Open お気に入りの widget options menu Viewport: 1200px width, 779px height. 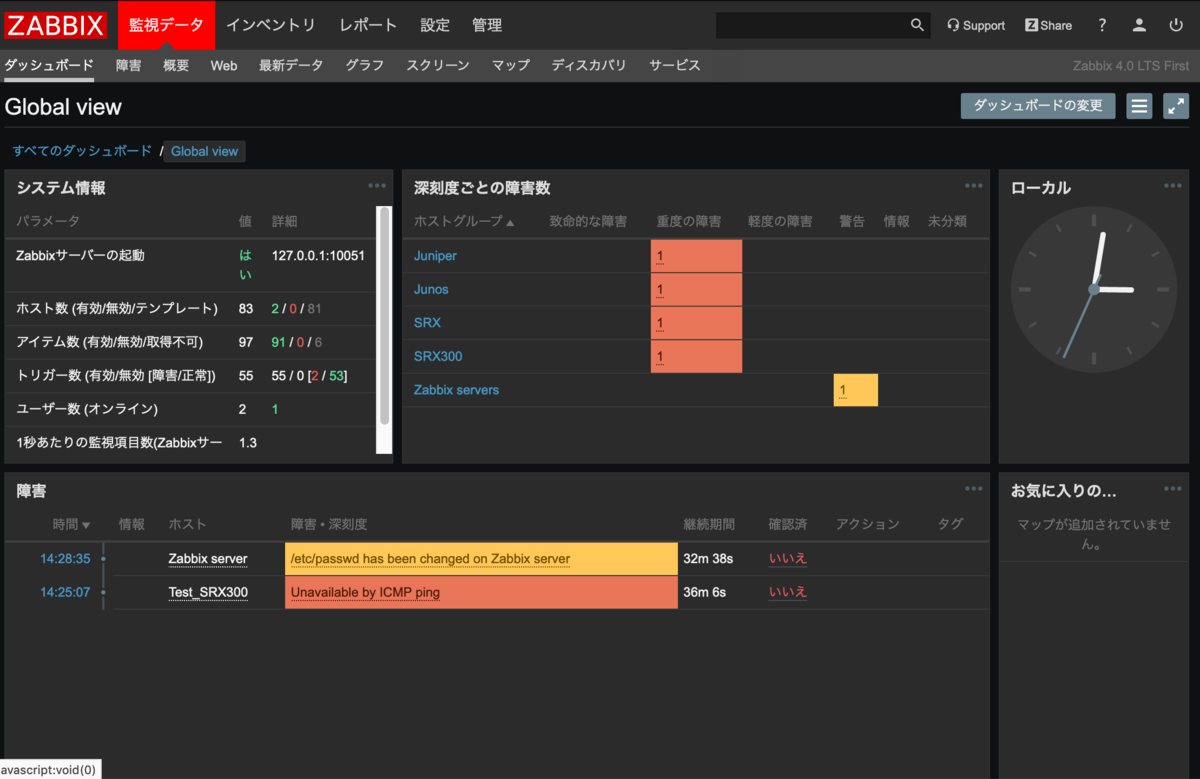click(1174, 489)
